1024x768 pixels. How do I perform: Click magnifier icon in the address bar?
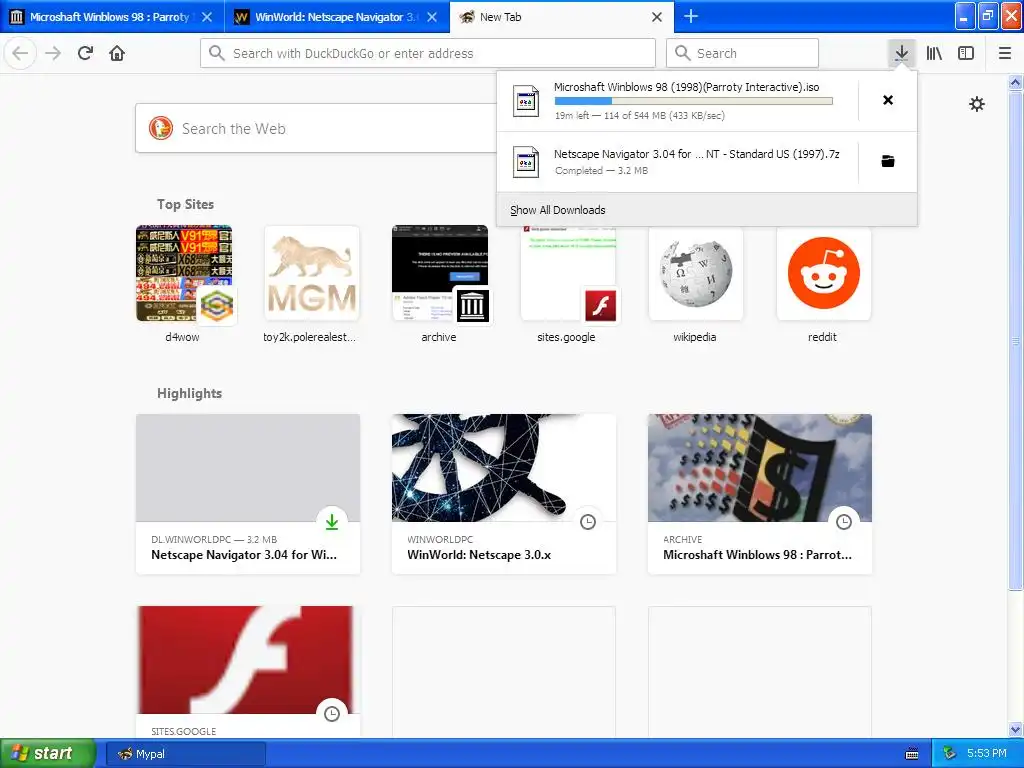(x=217, y=53)
